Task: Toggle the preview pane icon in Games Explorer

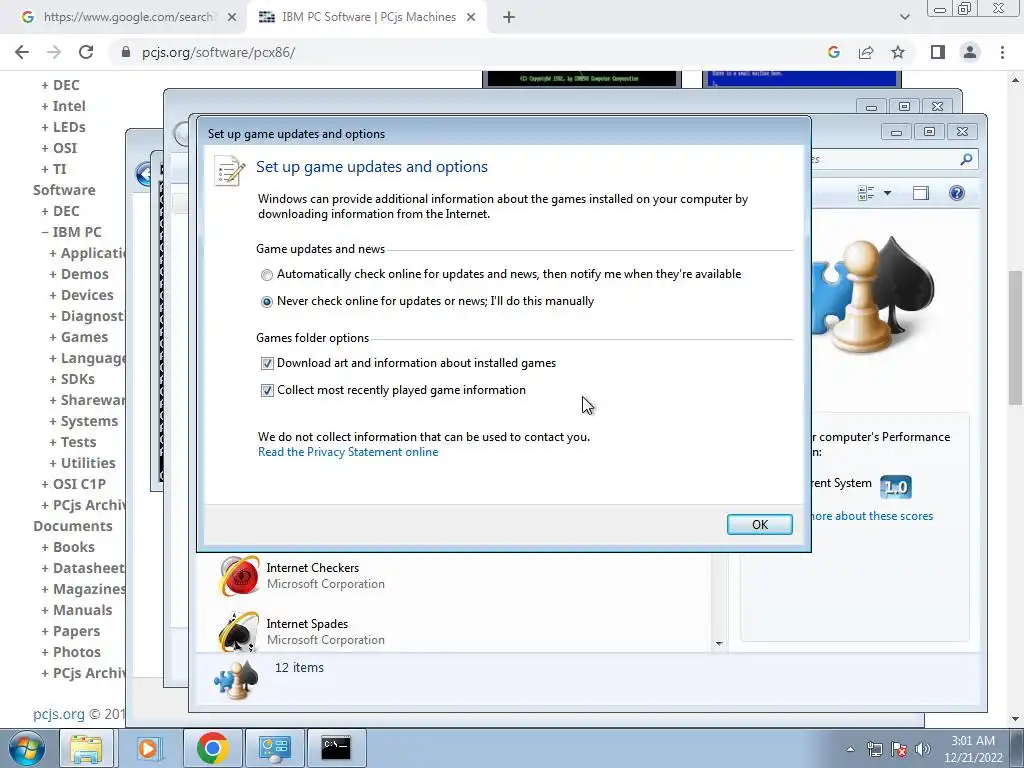Action: point(921,193)
